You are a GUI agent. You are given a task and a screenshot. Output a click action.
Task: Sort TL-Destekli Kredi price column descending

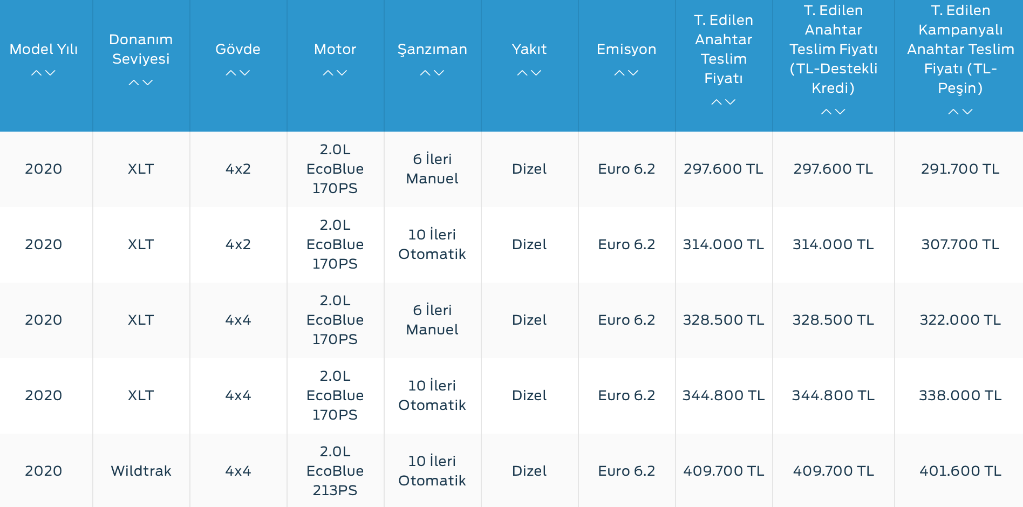pyautogui.click(x=840, y=112)
